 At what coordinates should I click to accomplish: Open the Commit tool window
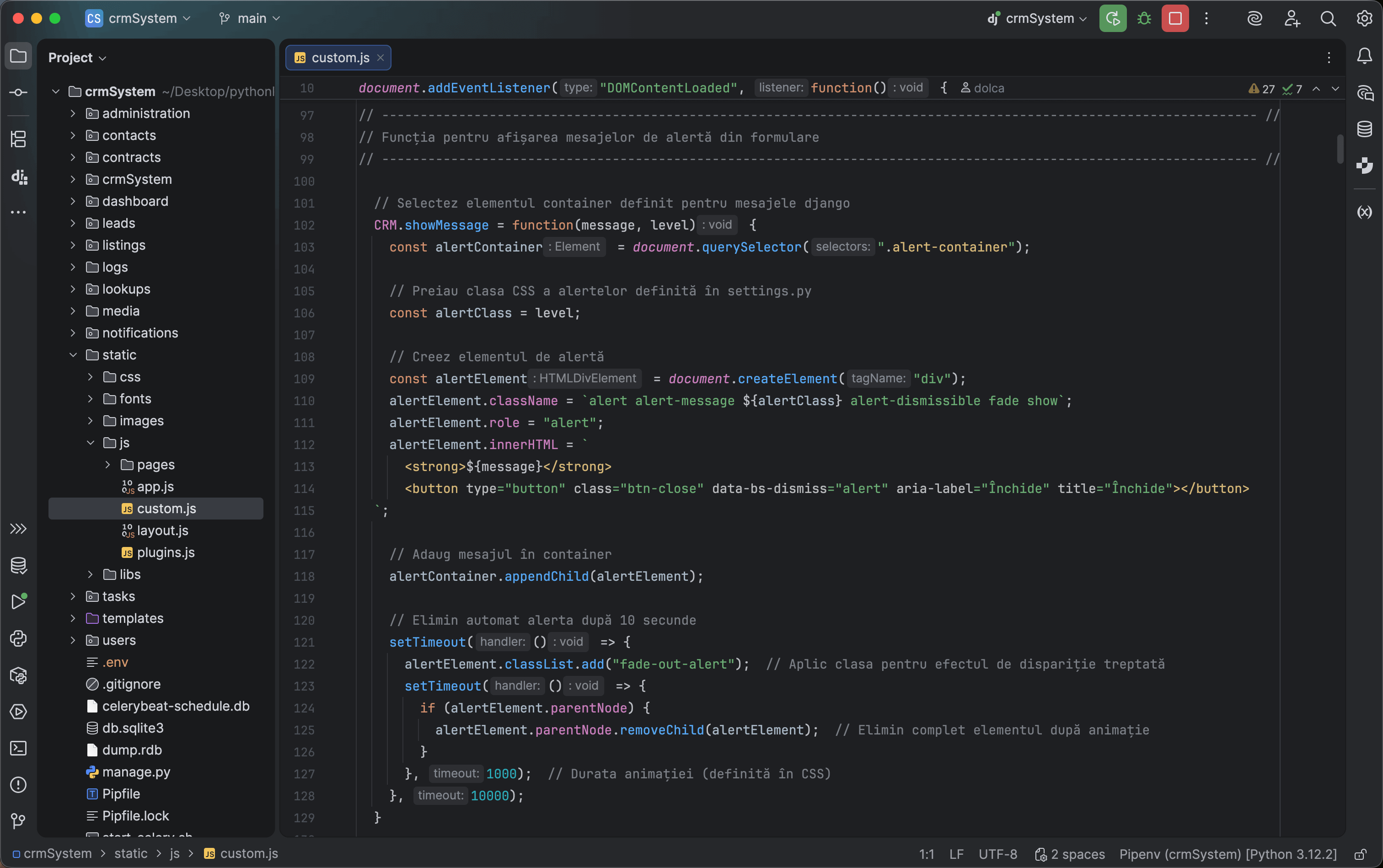click(x=18, y=92)
